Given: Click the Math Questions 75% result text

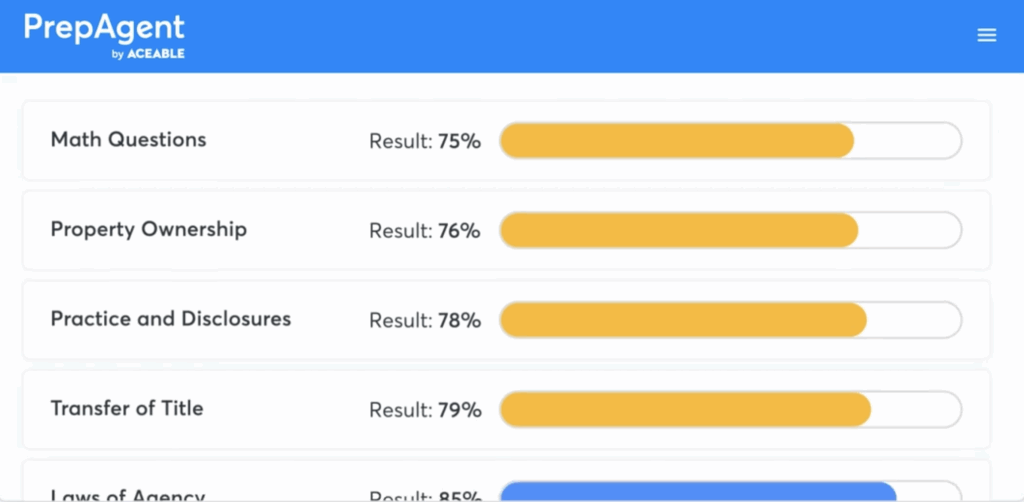Looking at the screenshot, I should pos(425,142).
